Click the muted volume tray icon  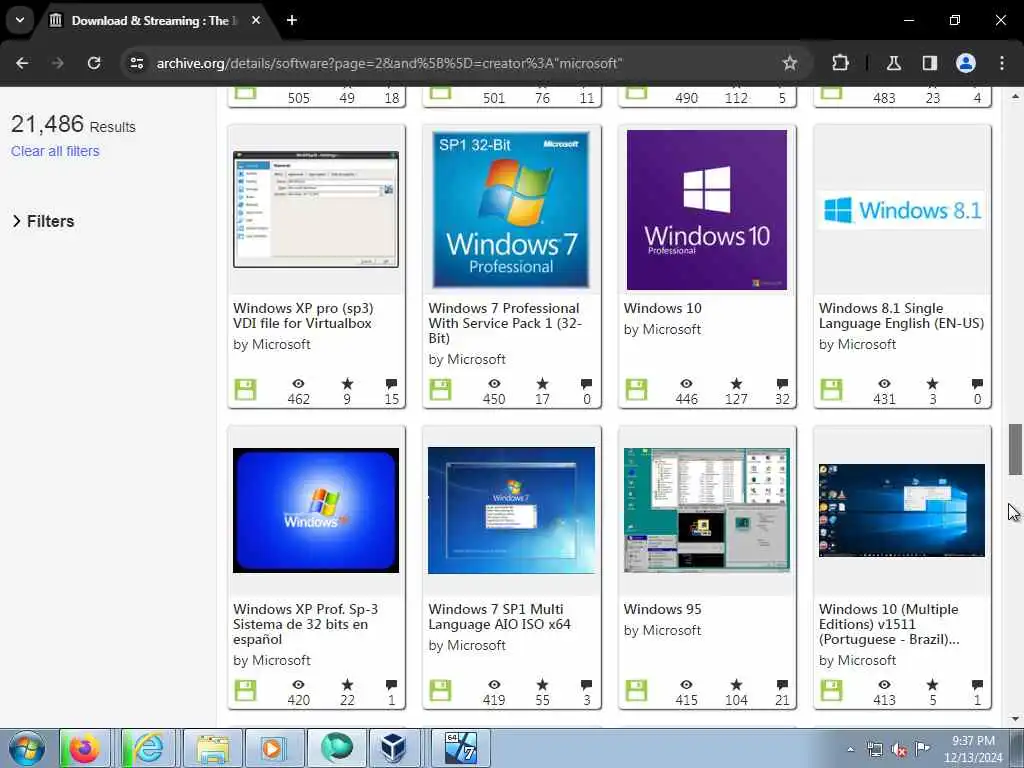(899, 749)
